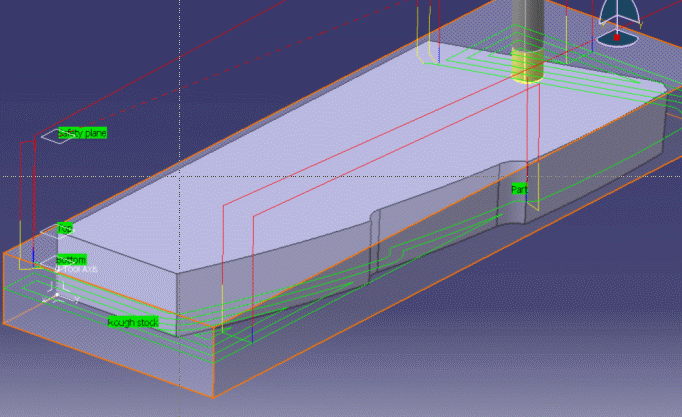This screenshot has width=682, height=417.
Task: Select the orange rough stock bottom front edge
Action: coord(100,357)
